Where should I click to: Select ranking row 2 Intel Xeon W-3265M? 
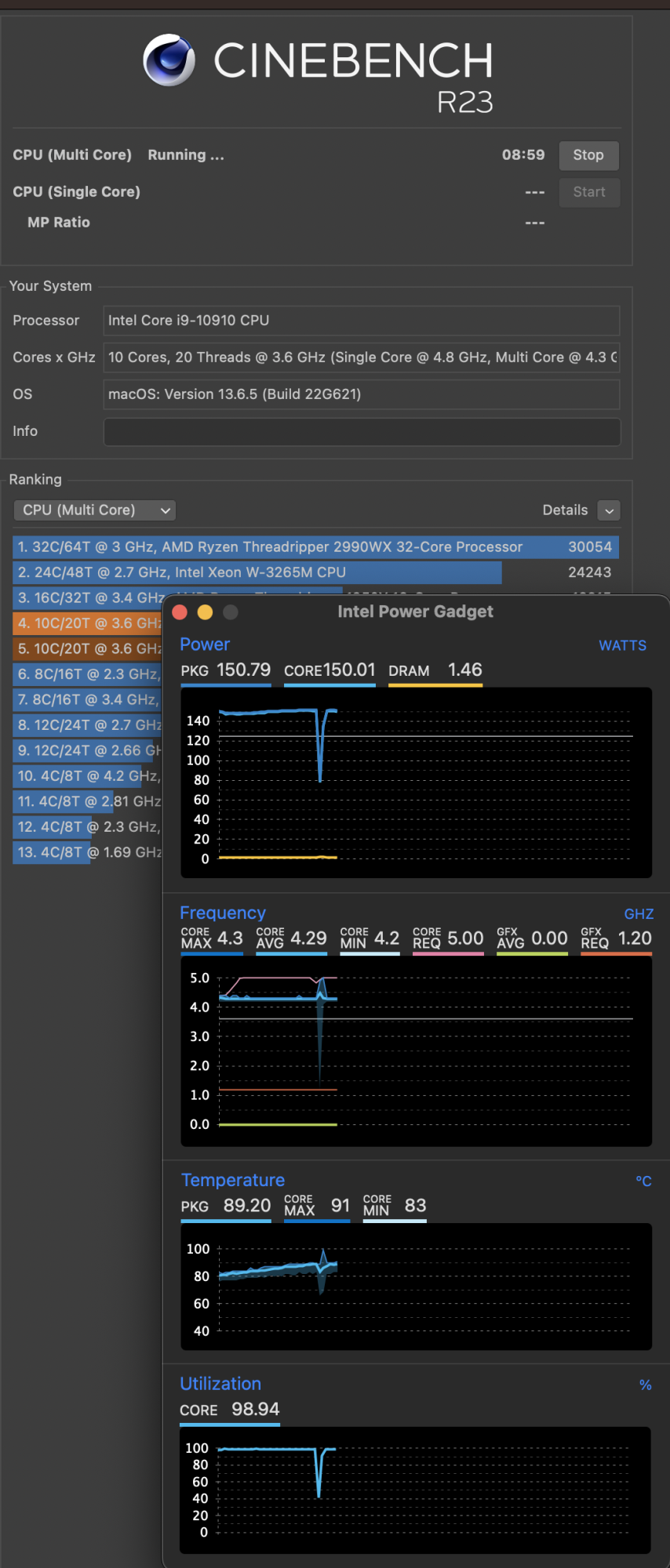click(x=315, y=572)
